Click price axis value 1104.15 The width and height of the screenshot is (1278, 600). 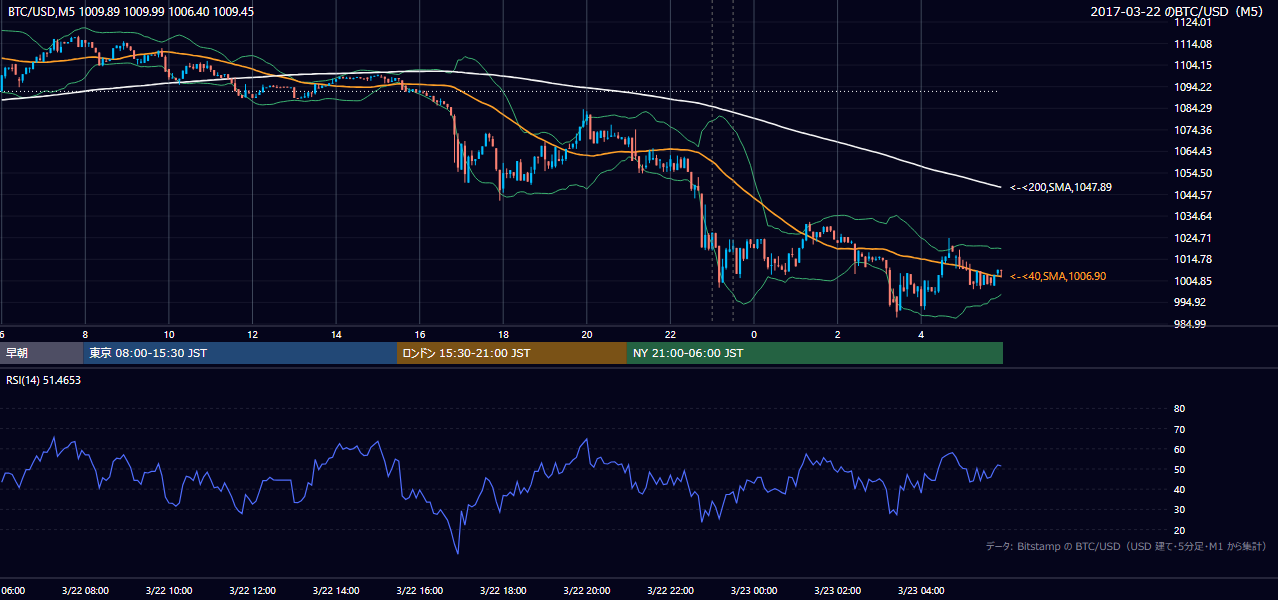point(1193,65)
